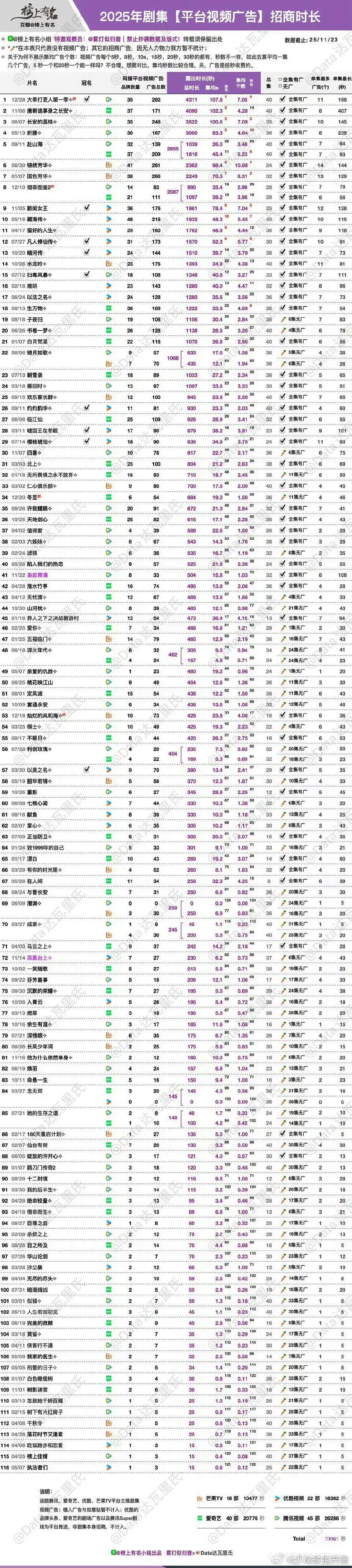This screenshot has width=352, height=1568.
Task: Toggle 冠名 checkmark for 新闻女王
Action: [86, 208]
